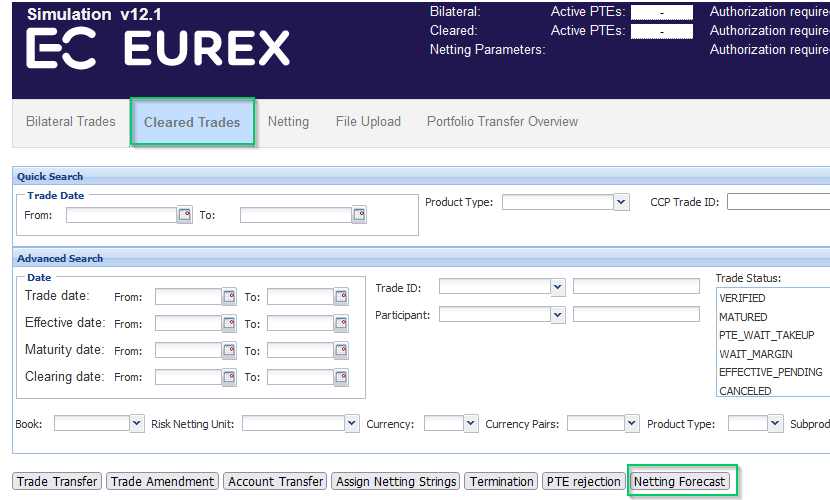Click the CCP Trade ID input field

(778, 202)
